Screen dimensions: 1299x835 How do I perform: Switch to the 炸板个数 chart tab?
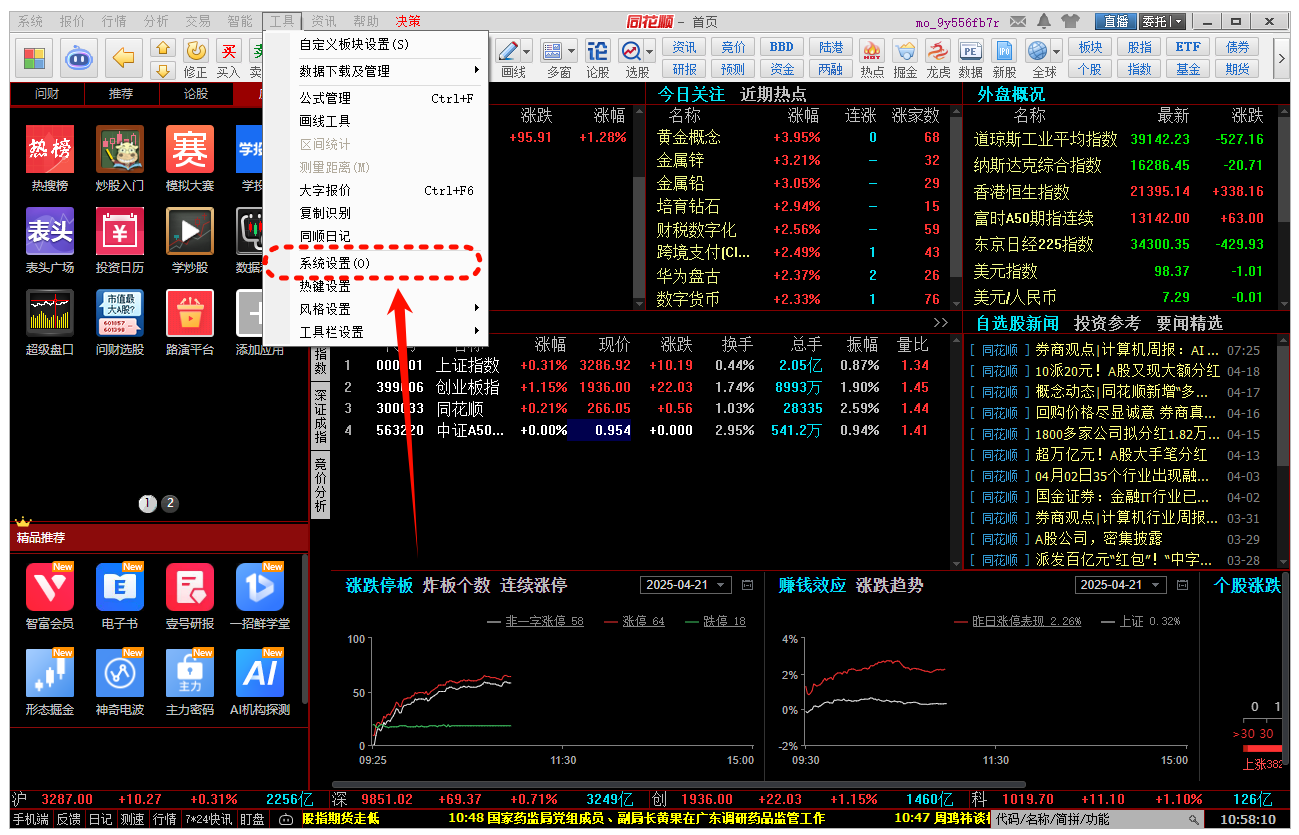457,585
